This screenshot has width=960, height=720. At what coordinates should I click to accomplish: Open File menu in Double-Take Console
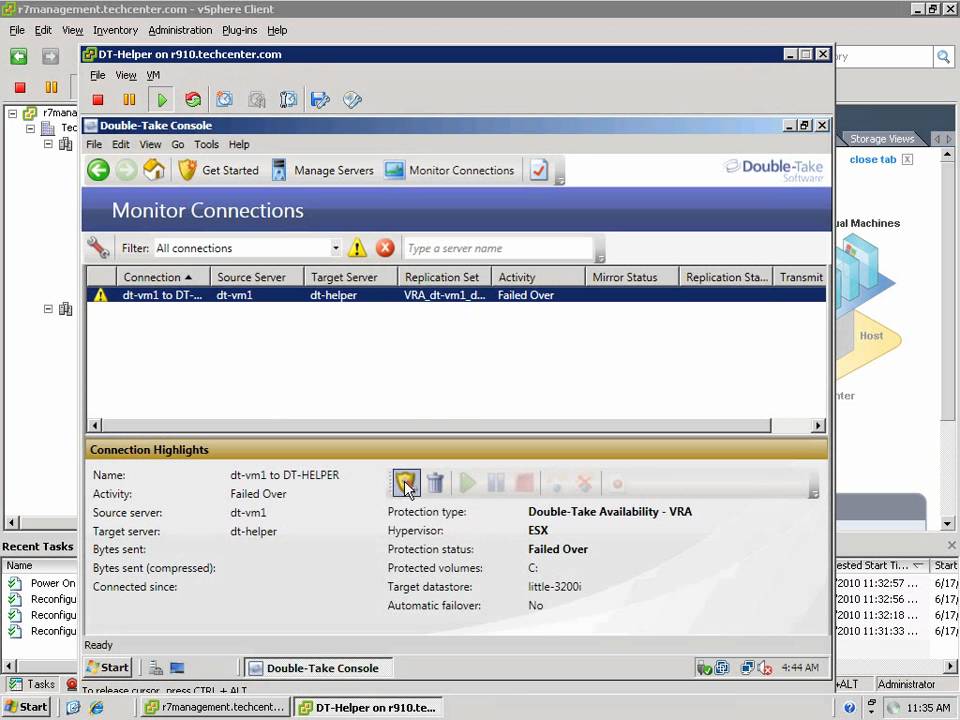[x=94, y=144]
